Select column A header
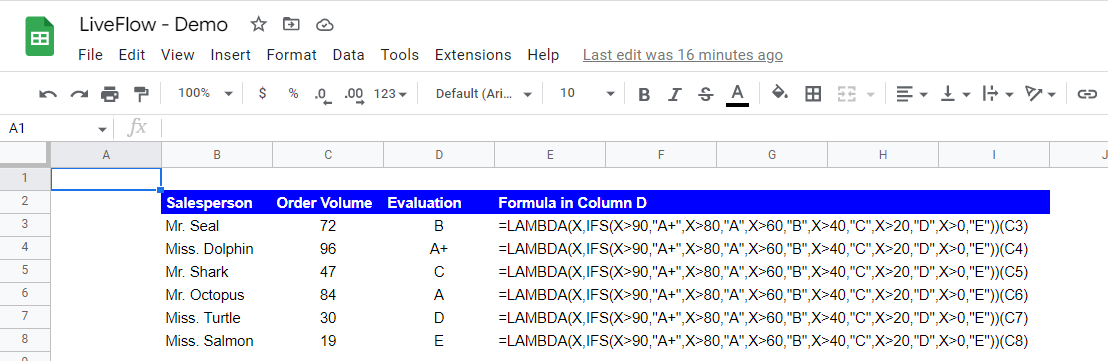1108x361 pixels. (x=106, y=155)
